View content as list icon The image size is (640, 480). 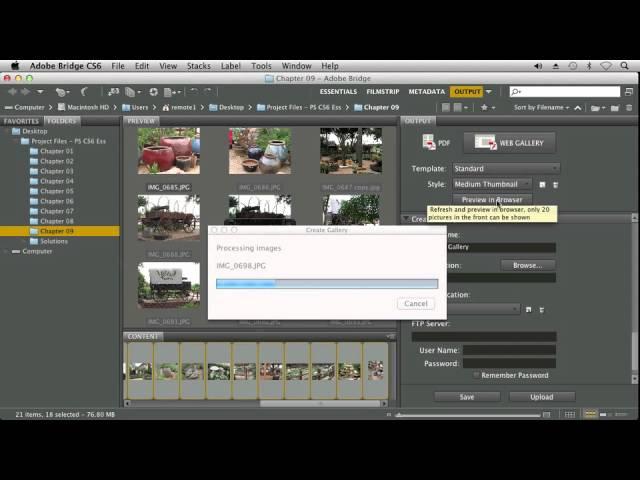click(x=621, y=415)
